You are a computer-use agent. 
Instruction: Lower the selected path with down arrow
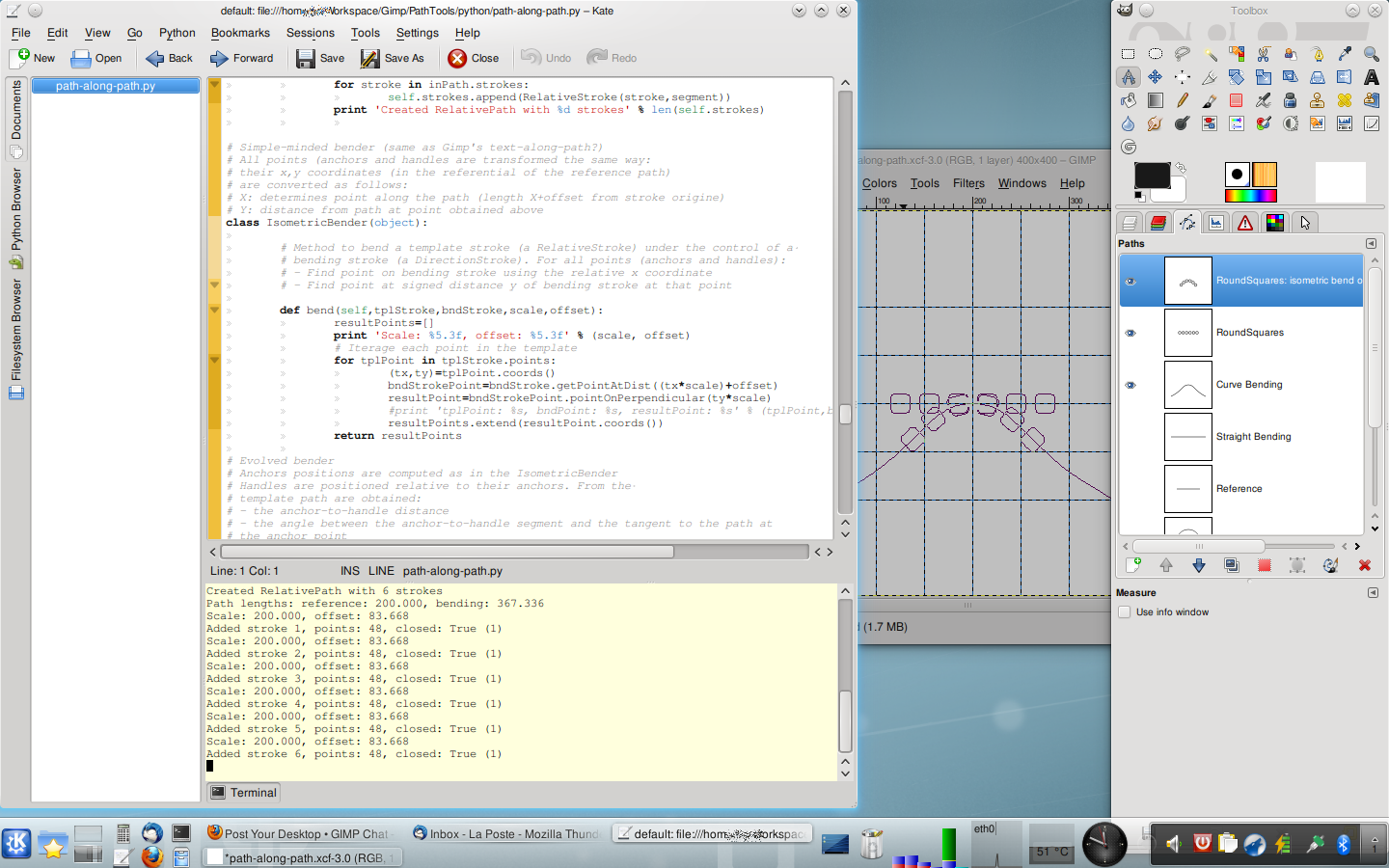point(1199,566)
